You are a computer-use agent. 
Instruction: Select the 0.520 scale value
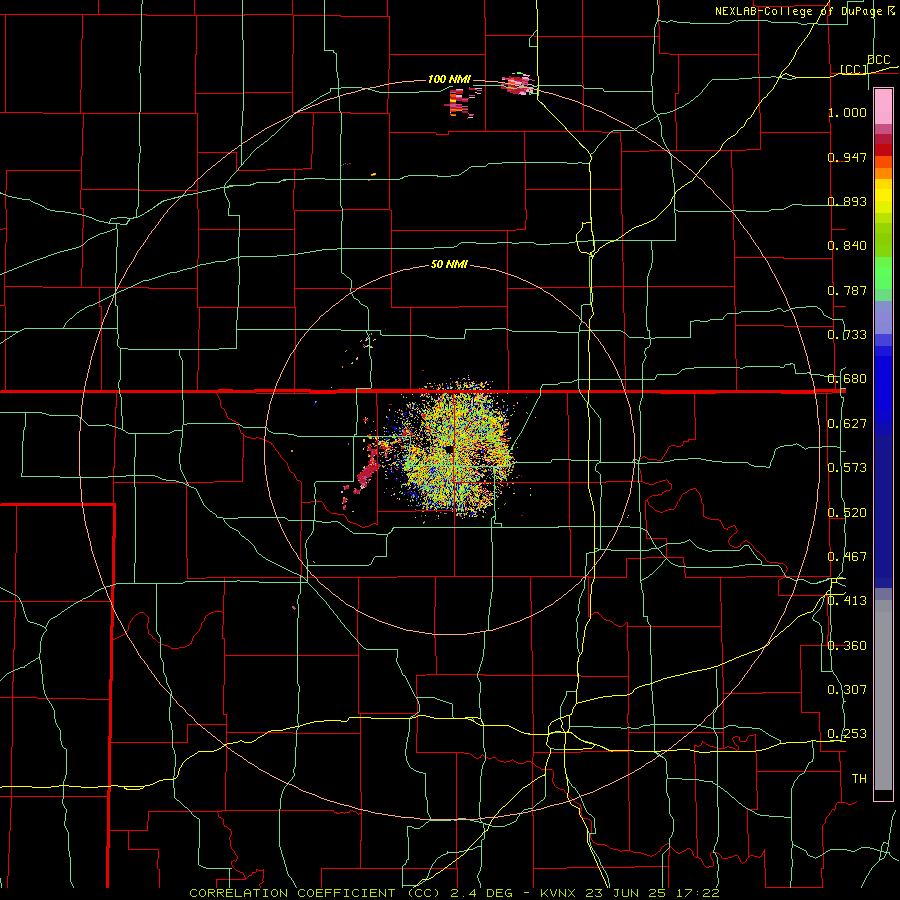click(847, 513)
